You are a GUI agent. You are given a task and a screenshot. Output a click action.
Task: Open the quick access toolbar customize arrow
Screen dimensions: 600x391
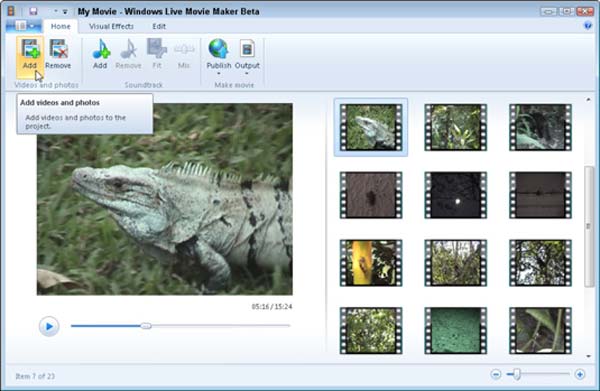65,11
